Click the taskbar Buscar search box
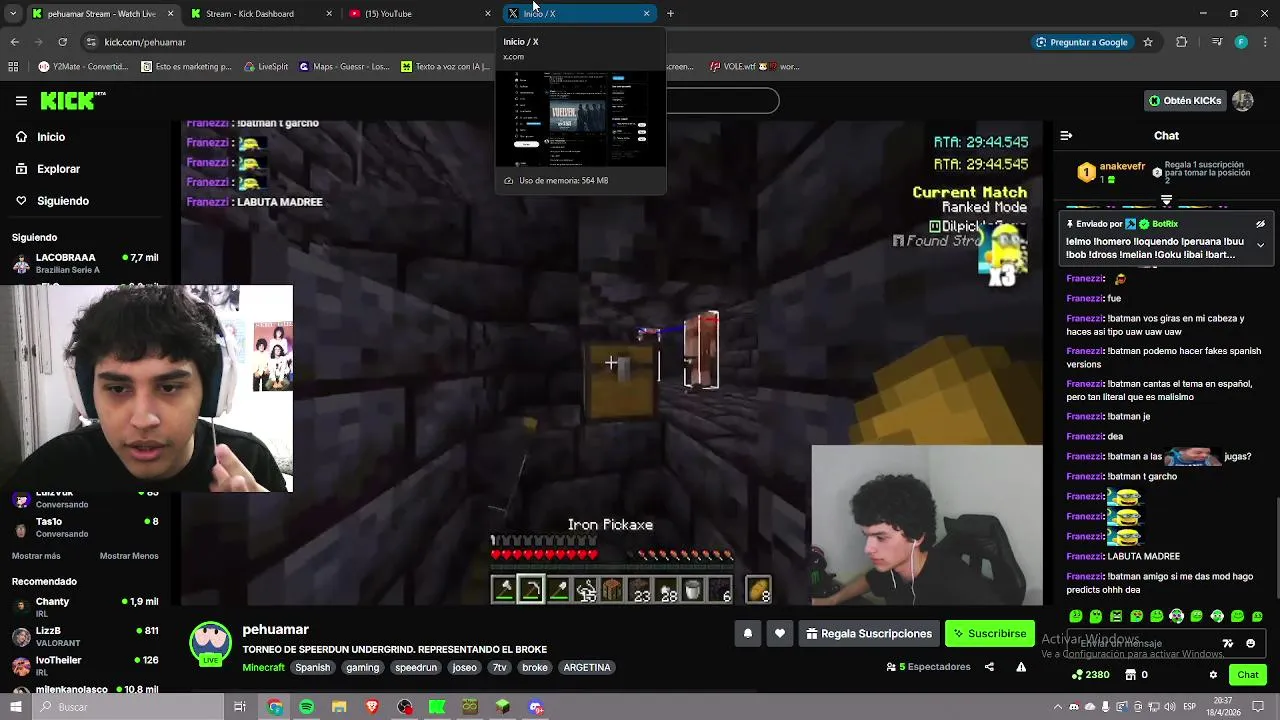This screenshot has width=1280, height=720. tap(127, 707)
